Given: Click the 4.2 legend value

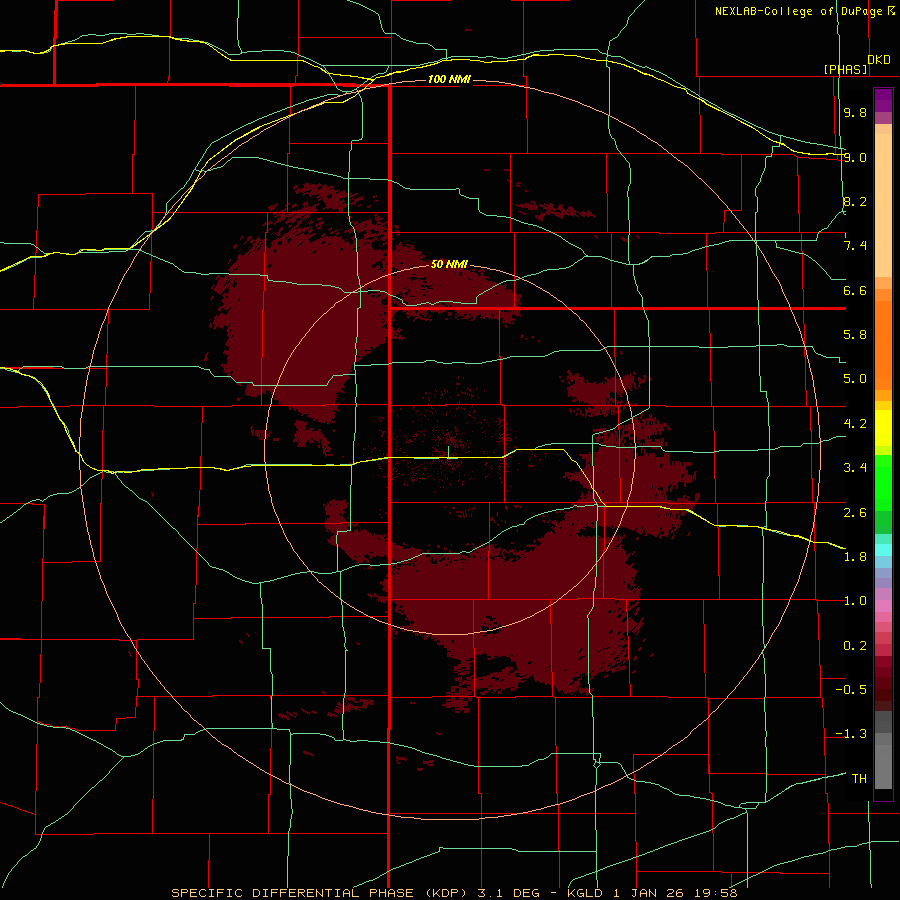Looking at the screenshot, I should (x=855, y=424).
